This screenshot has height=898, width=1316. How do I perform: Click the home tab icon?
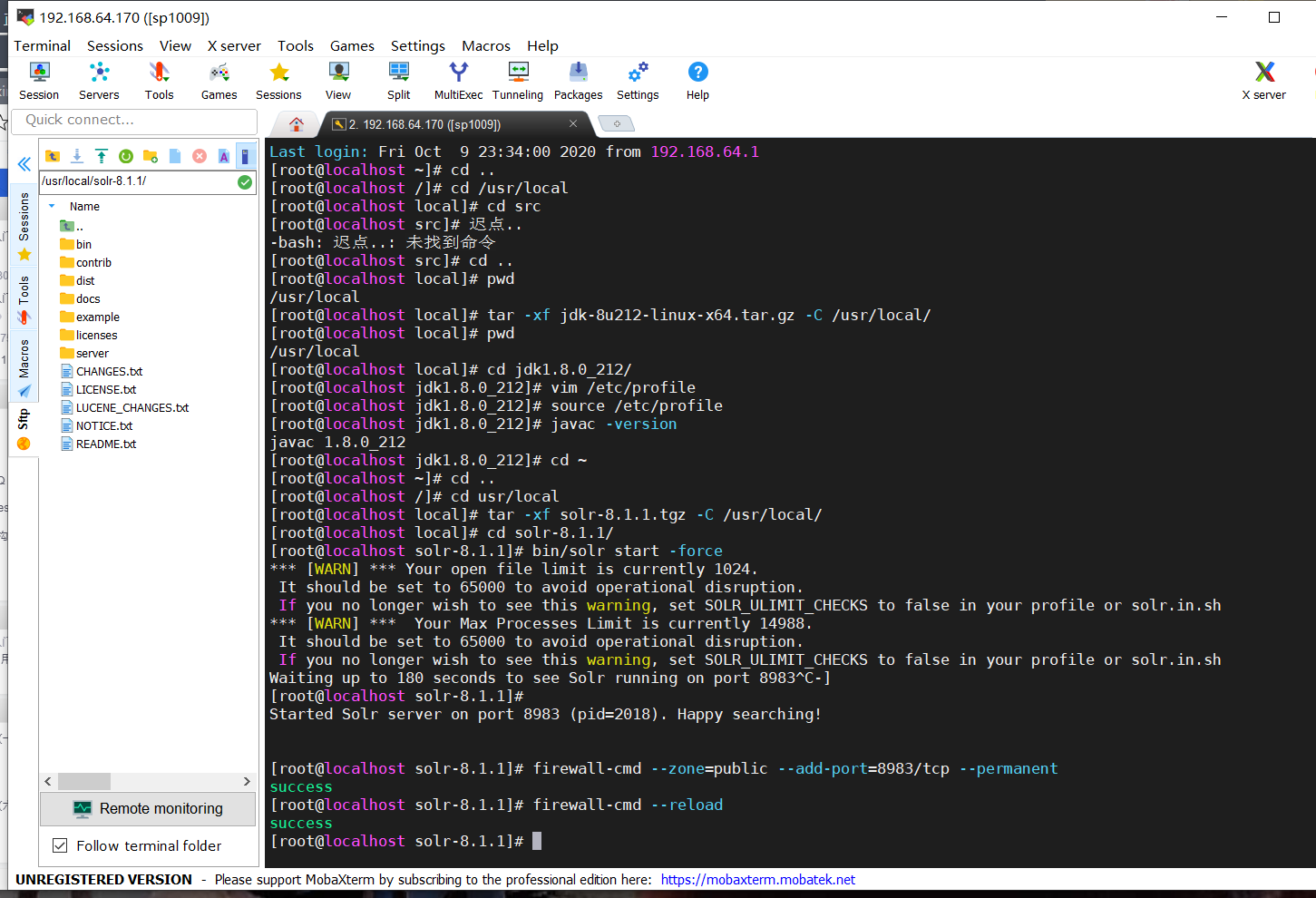[x=296, y=124]
